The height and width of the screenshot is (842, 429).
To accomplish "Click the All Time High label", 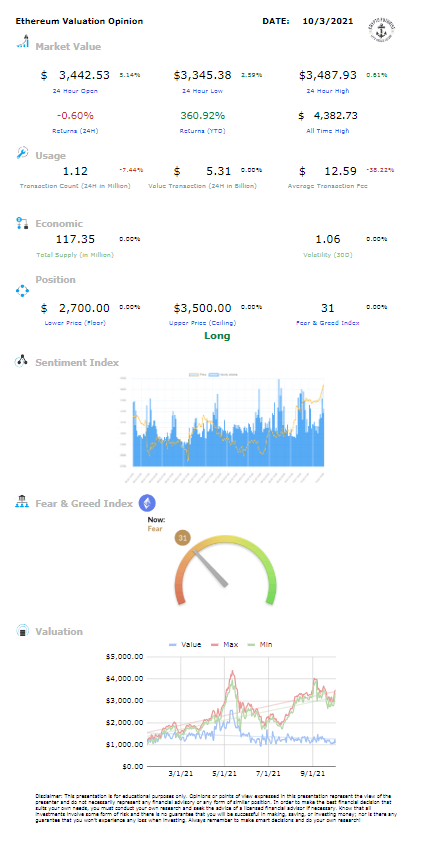I will [x=328, y=130].
